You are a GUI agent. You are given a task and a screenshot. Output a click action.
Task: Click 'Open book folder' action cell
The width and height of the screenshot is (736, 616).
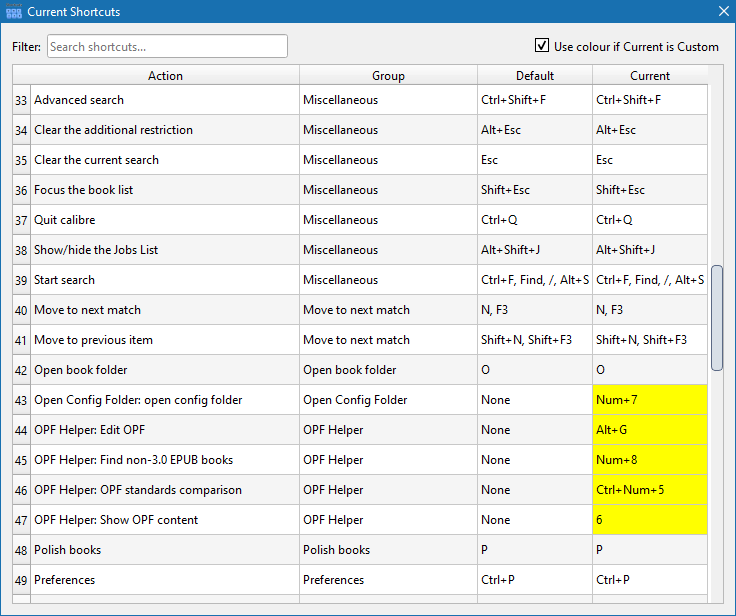pyautogui.click(x=165, y=370)
